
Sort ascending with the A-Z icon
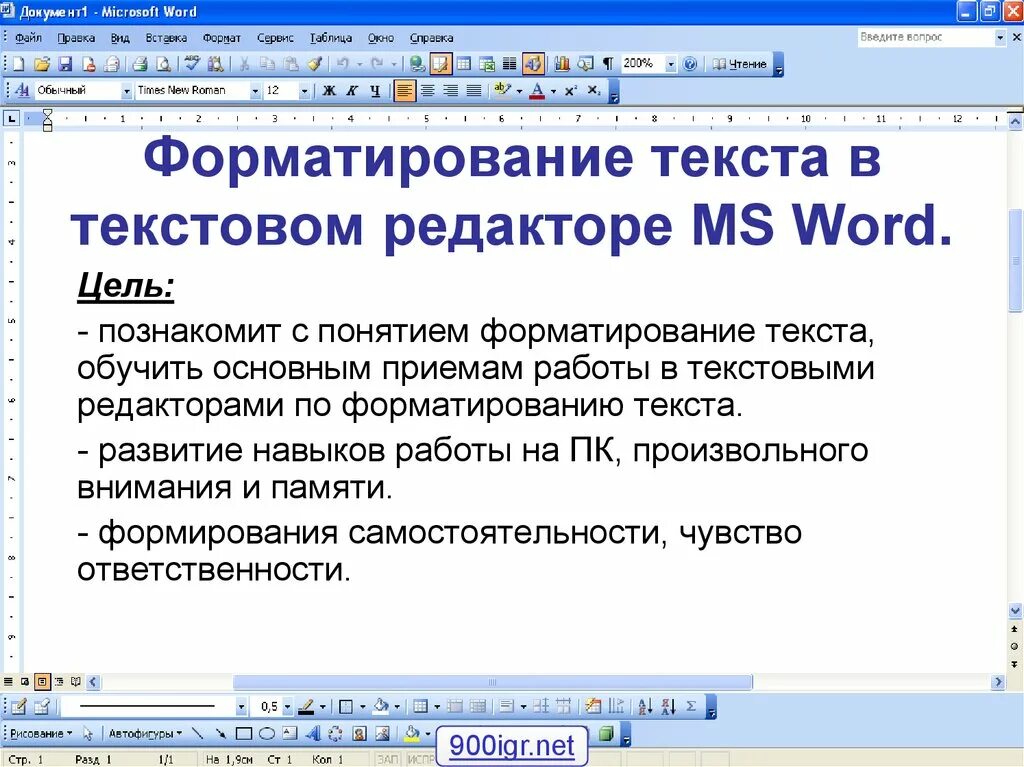pos(645,706)
